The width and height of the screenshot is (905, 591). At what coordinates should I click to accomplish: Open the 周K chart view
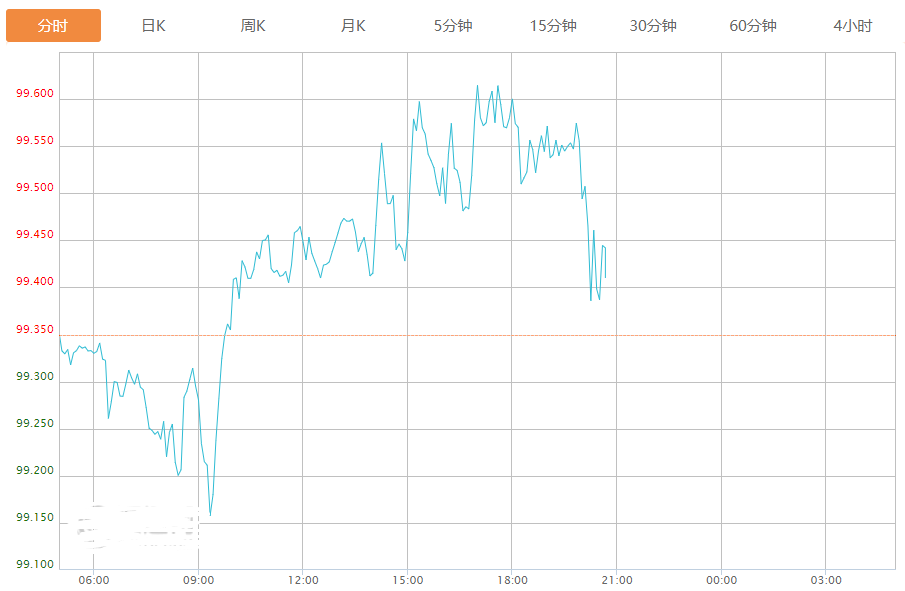253,26
